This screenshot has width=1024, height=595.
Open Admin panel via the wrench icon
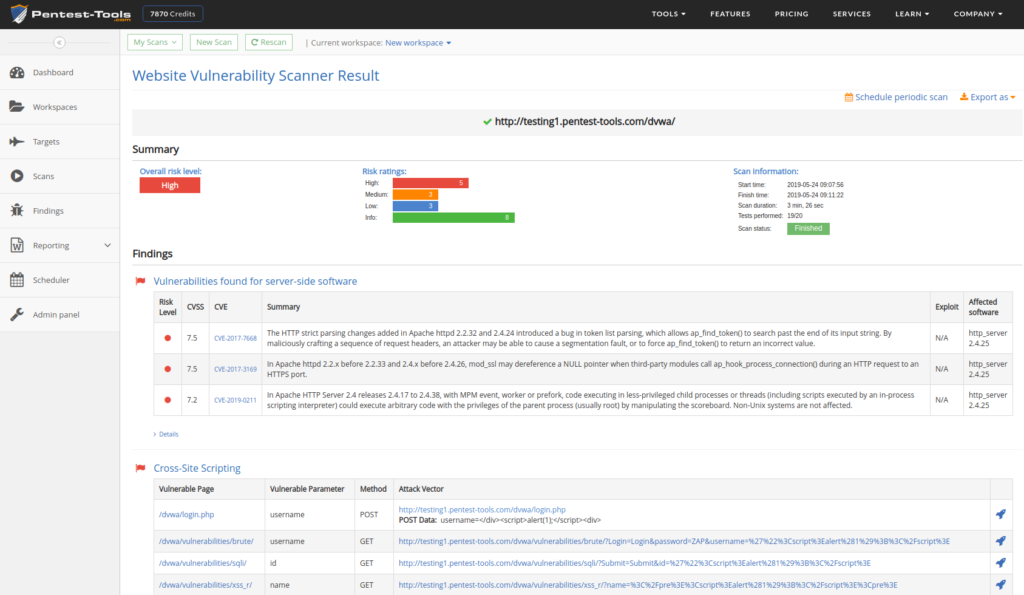tap(18, 314)
